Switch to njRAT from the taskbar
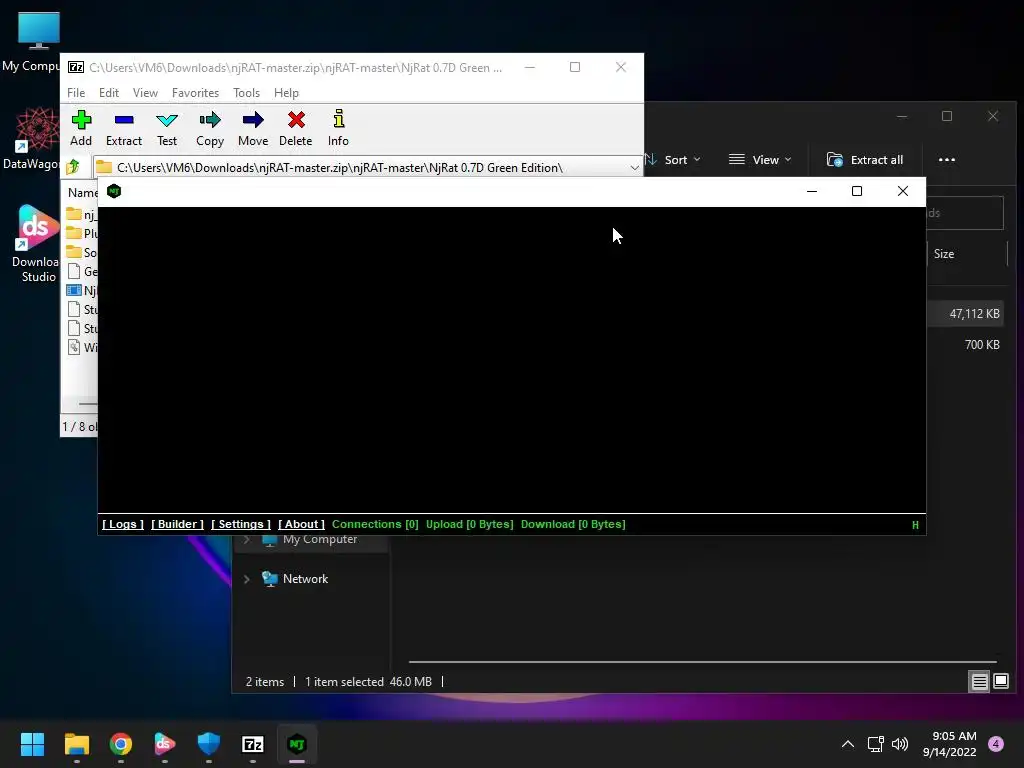The image size is (1024, 768). click(297, 744)
